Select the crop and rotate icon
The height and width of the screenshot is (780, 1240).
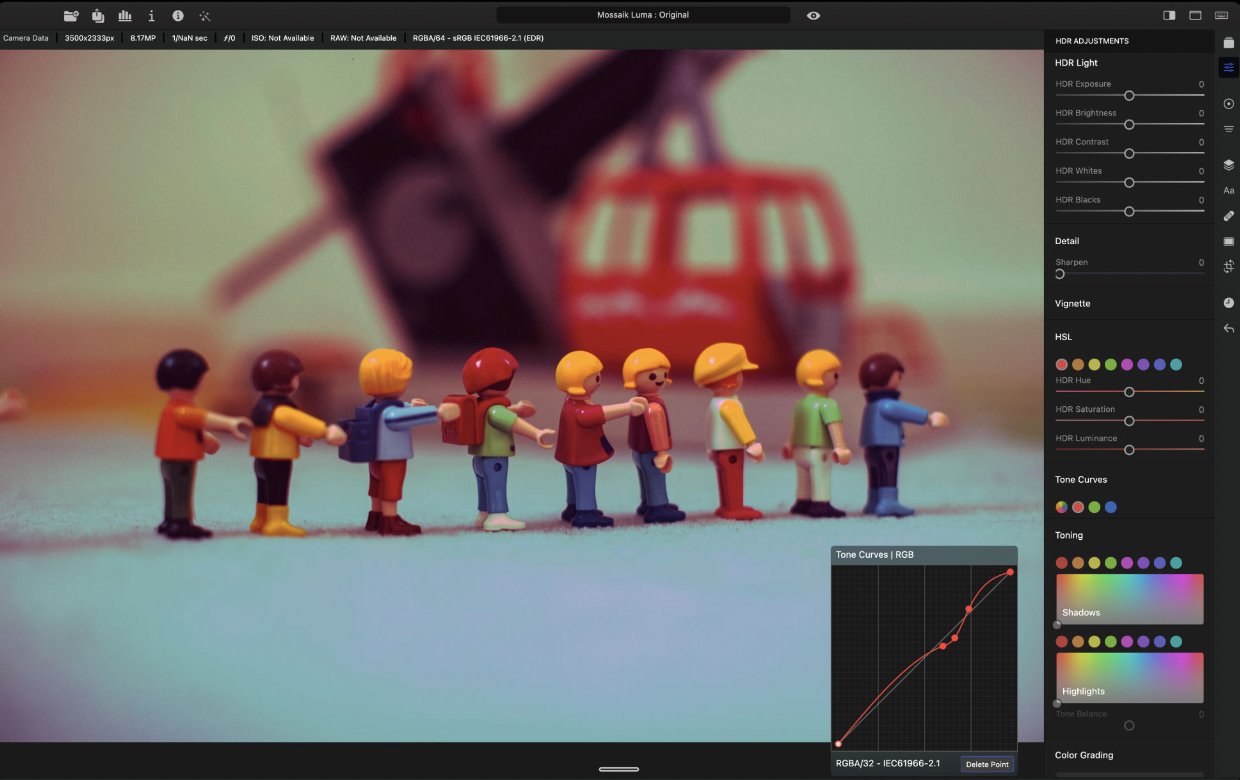pyautogui.click(x=1228, y=267)
